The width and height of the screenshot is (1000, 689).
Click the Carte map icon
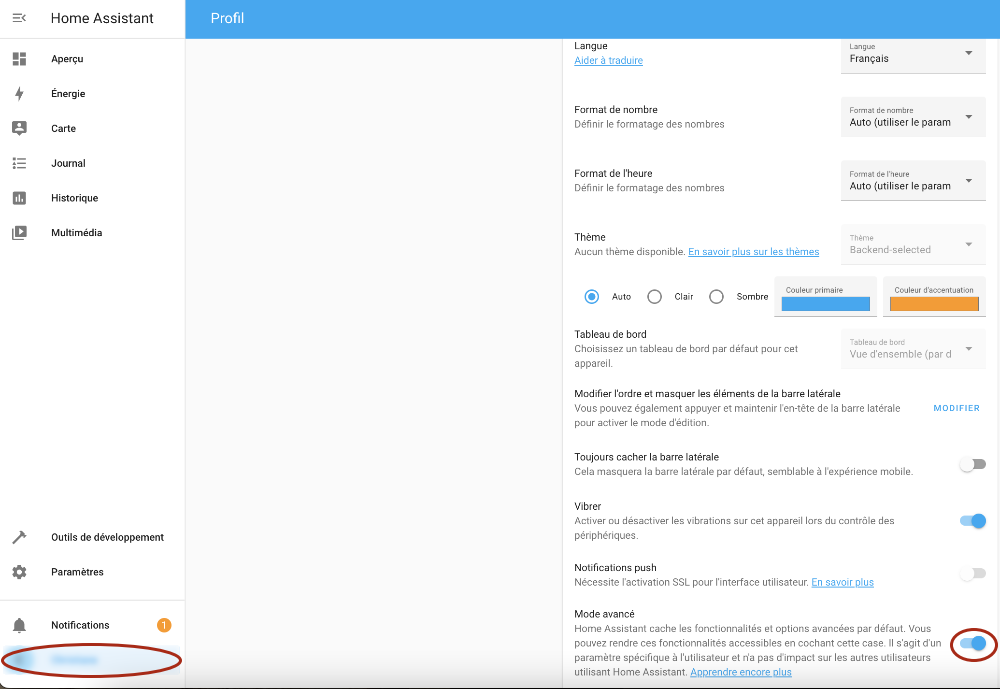[x=19, y=128]
